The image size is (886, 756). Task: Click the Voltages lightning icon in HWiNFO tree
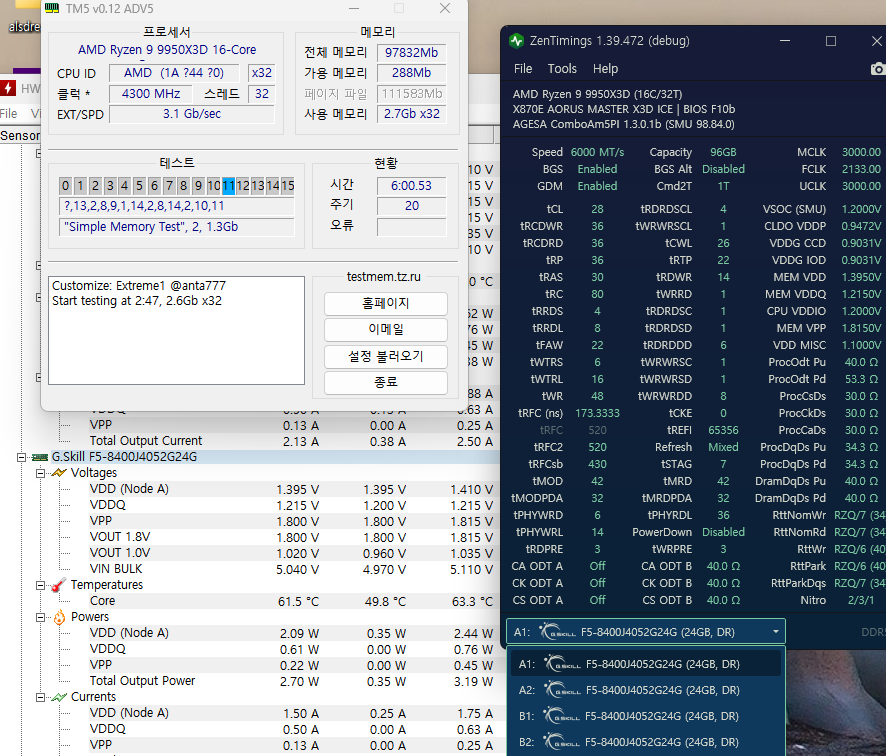(59, 472)
